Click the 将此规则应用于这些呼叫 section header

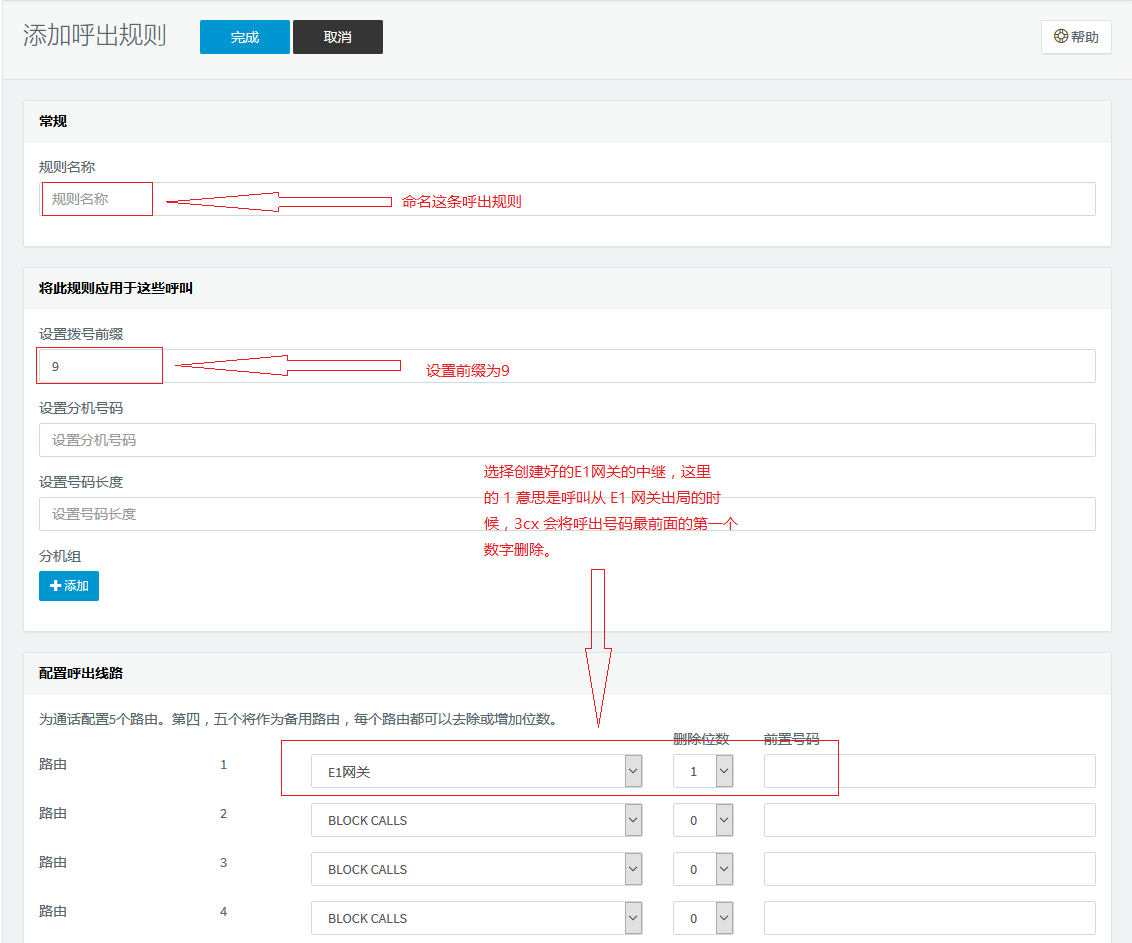(116, 288)
